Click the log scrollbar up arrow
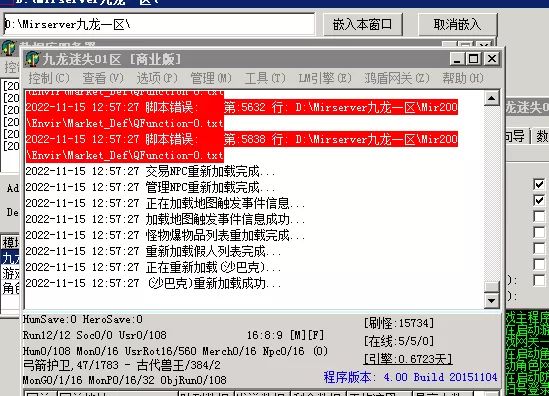Viewport: 549px width, 396px height. [x=492, y=98]
